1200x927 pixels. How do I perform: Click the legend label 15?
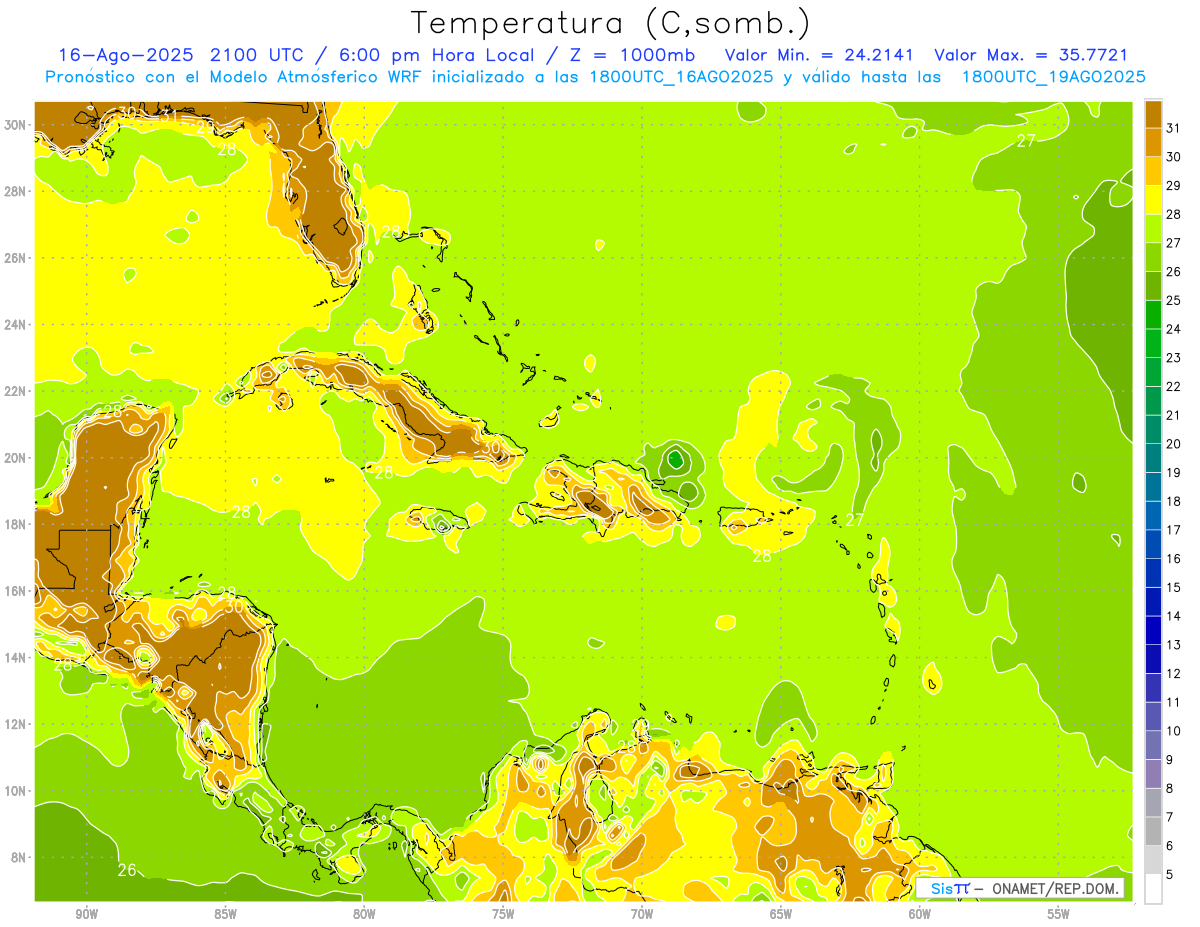[1174, 587]
